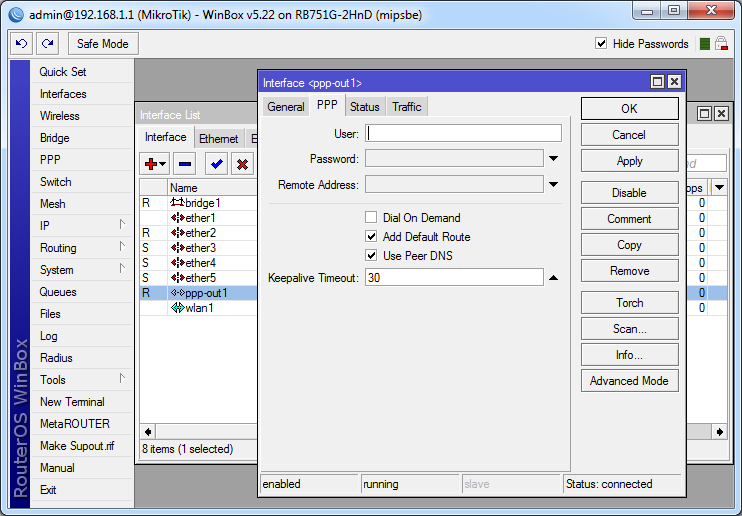Viewport: 742px width, 516px height.
Task: Expand the Remote Address field arrow
Action: (x=554, y=184)
